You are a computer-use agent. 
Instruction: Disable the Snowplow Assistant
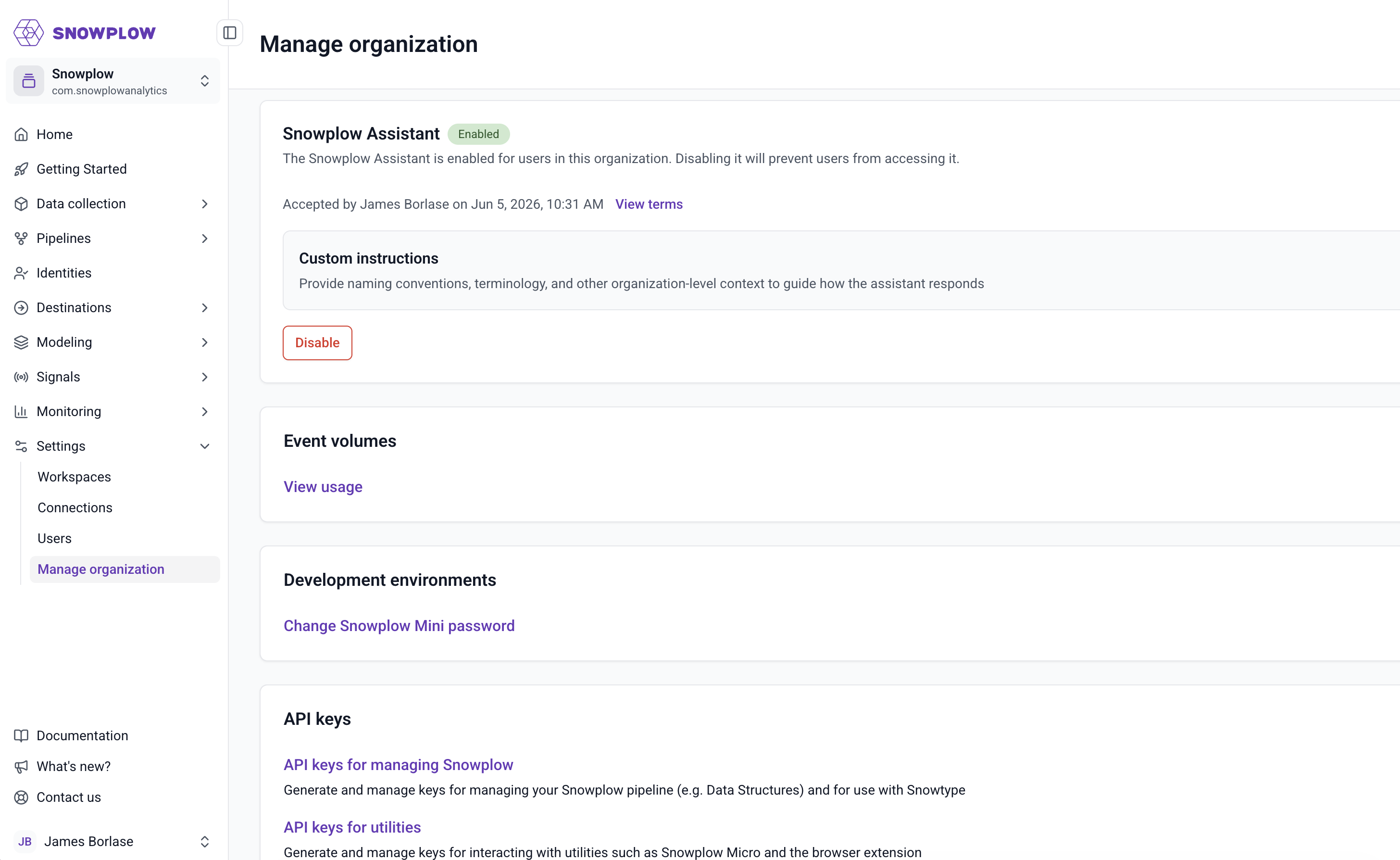point(317,343)
